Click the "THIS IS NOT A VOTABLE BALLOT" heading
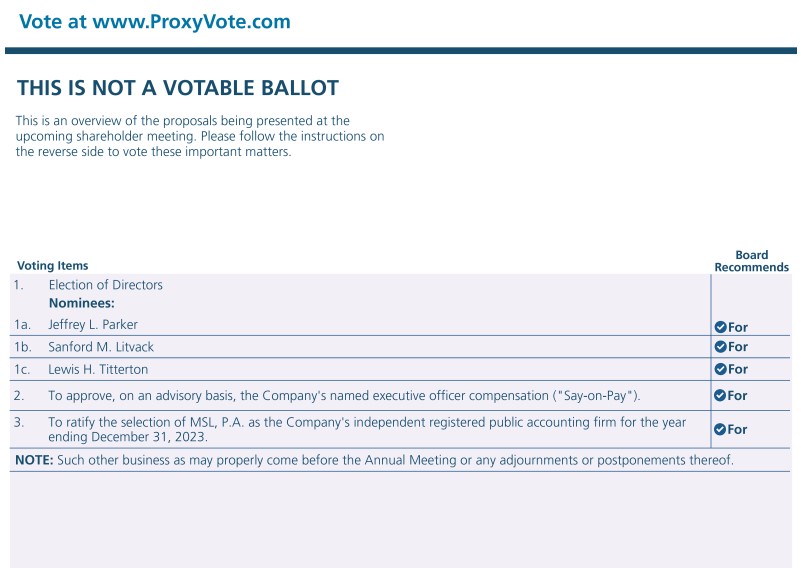 click(x=178, y=88)
